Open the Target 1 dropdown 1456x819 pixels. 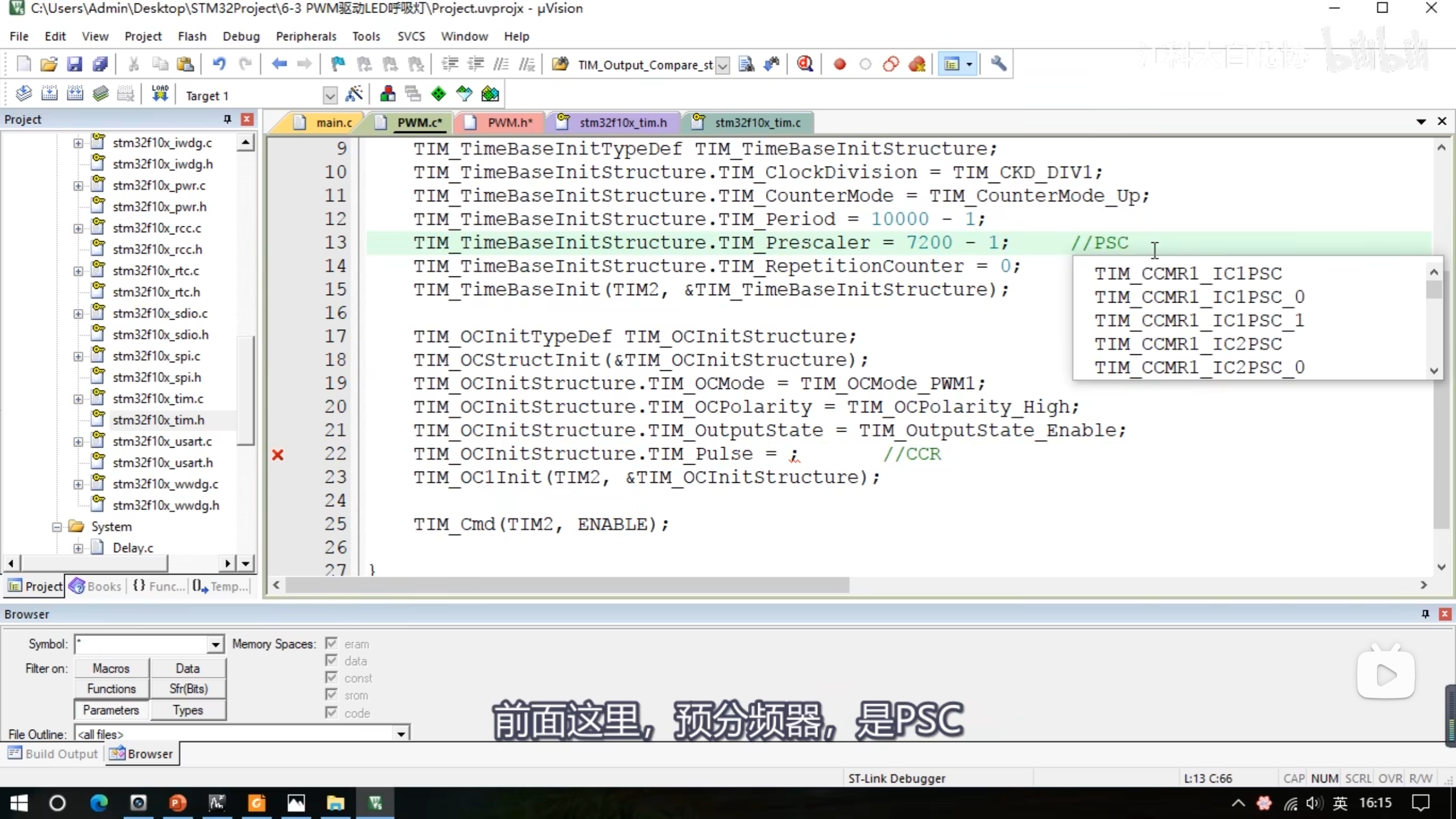click(330, 96)
